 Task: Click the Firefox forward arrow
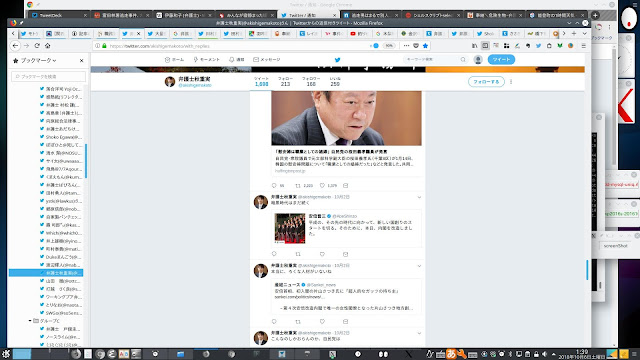(27, 46)
